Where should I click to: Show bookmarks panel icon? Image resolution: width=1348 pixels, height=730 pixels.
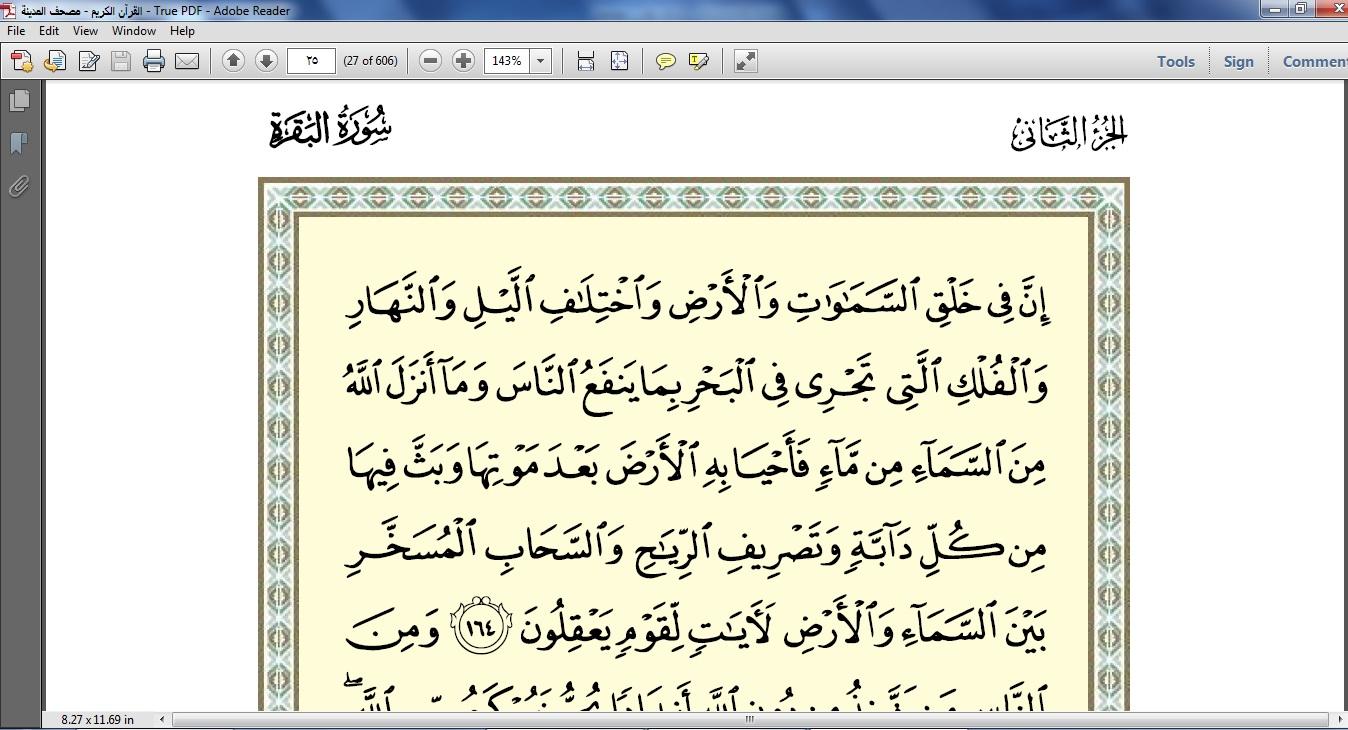pyautogui.click(x=18, y=143)
